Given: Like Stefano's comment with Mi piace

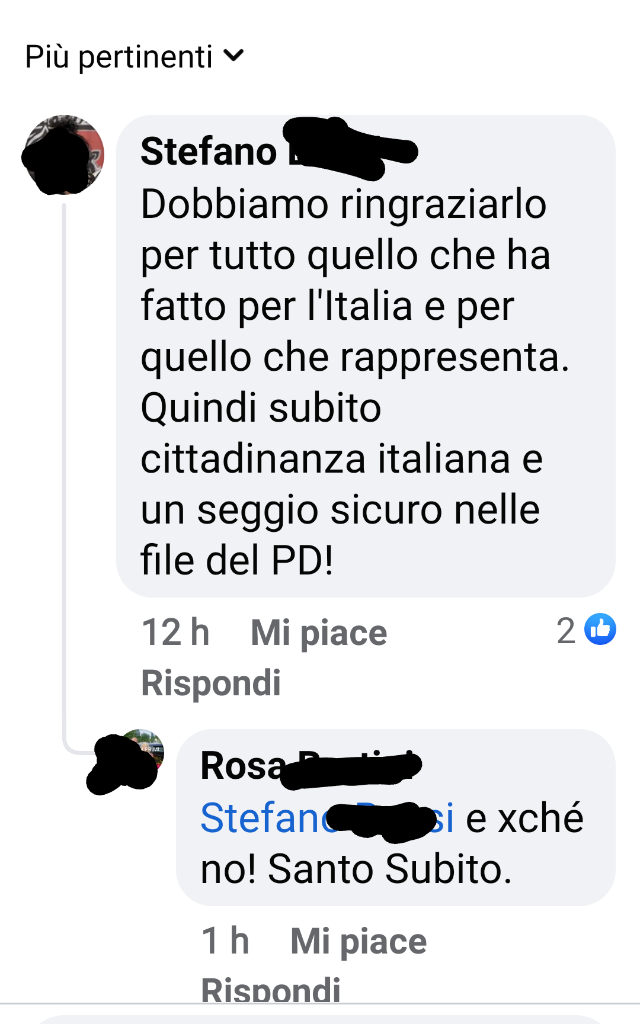Looking at the screenshot, I should 319,633.
